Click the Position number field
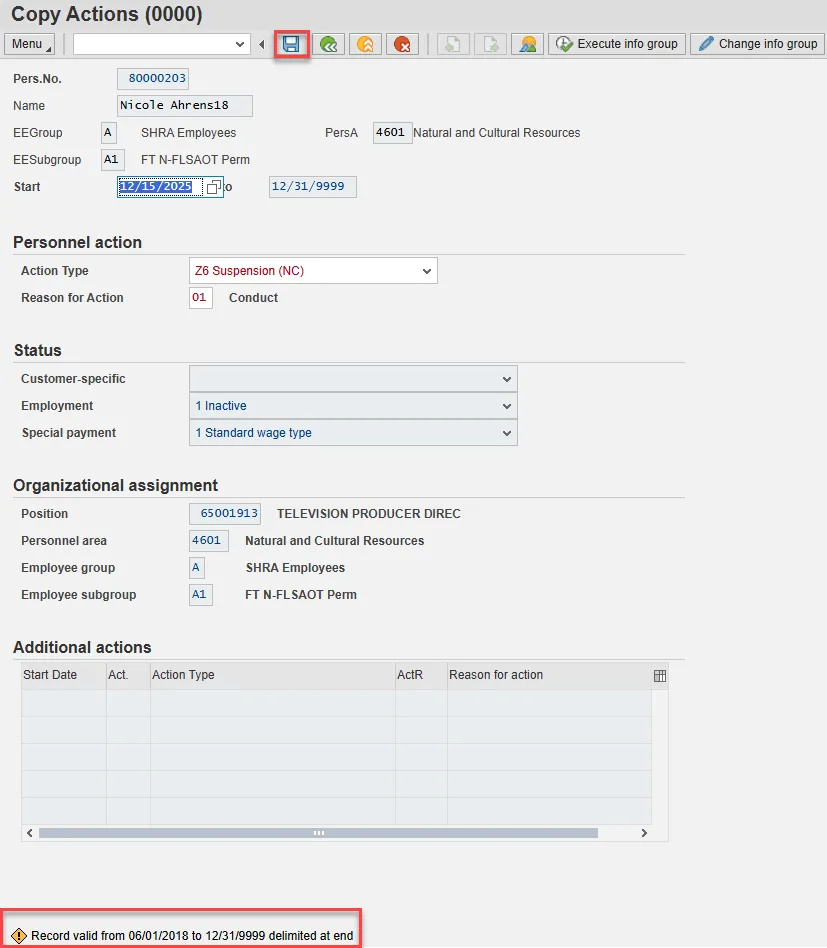Screen dimensions: 827x948 pyautogui.click(x=225, y=514)
